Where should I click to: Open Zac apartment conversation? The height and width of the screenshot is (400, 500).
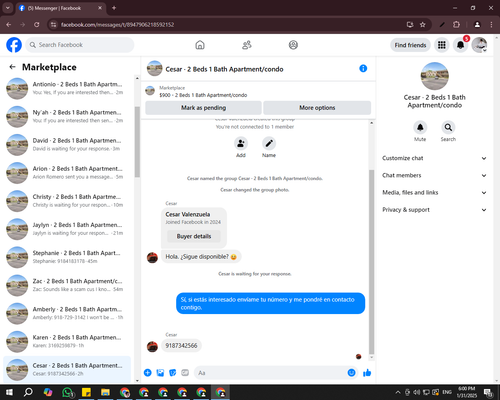(67, 285)
